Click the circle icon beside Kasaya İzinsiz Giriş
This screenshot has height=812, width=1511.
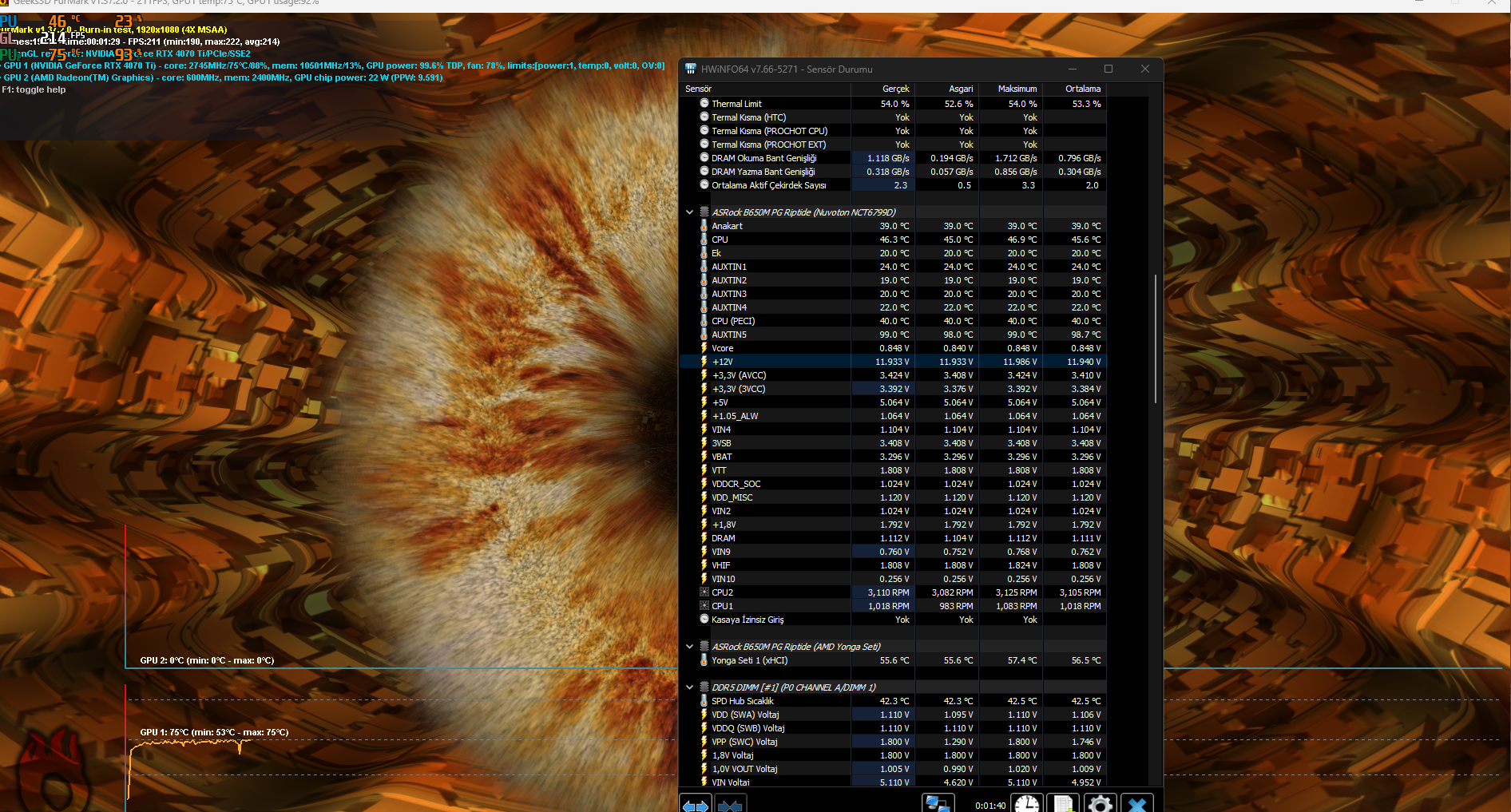[x=704, y=620]
